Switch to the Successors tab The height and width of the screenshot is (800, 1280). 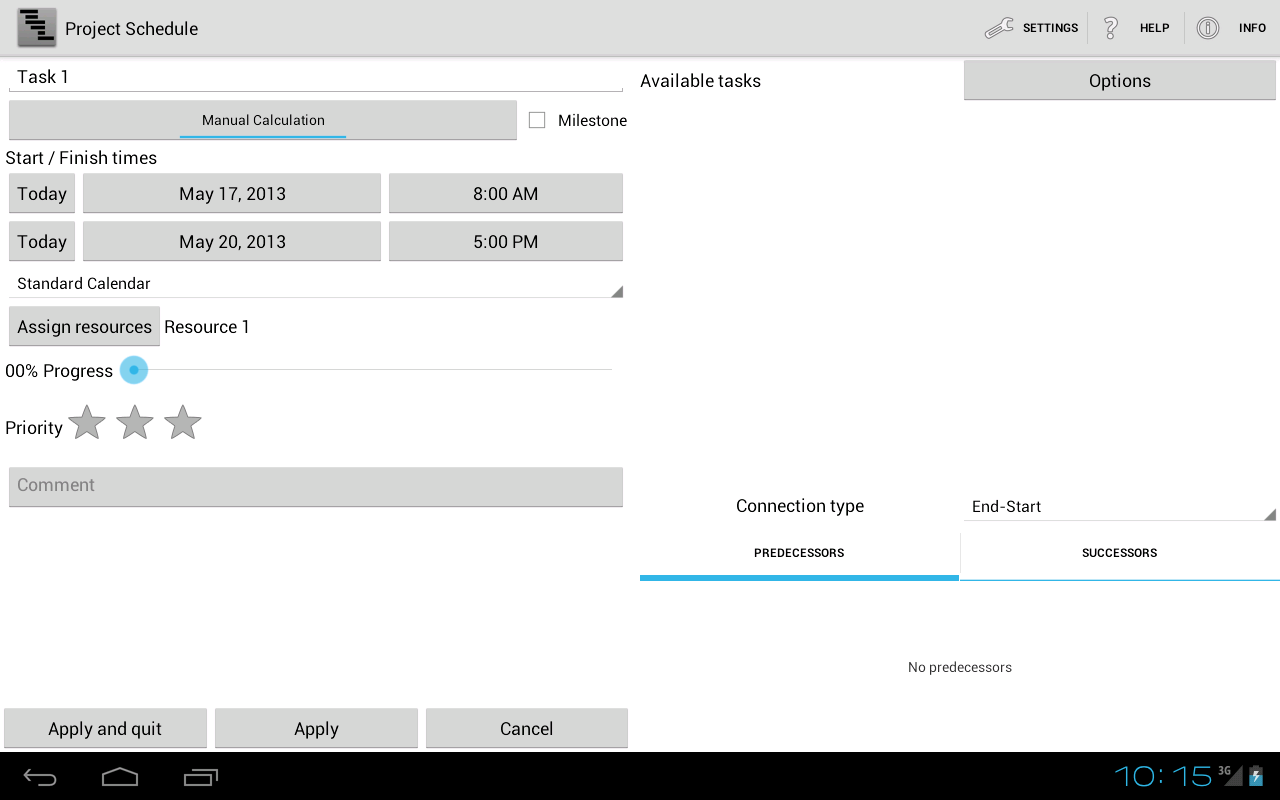(x=1119, y=553)
